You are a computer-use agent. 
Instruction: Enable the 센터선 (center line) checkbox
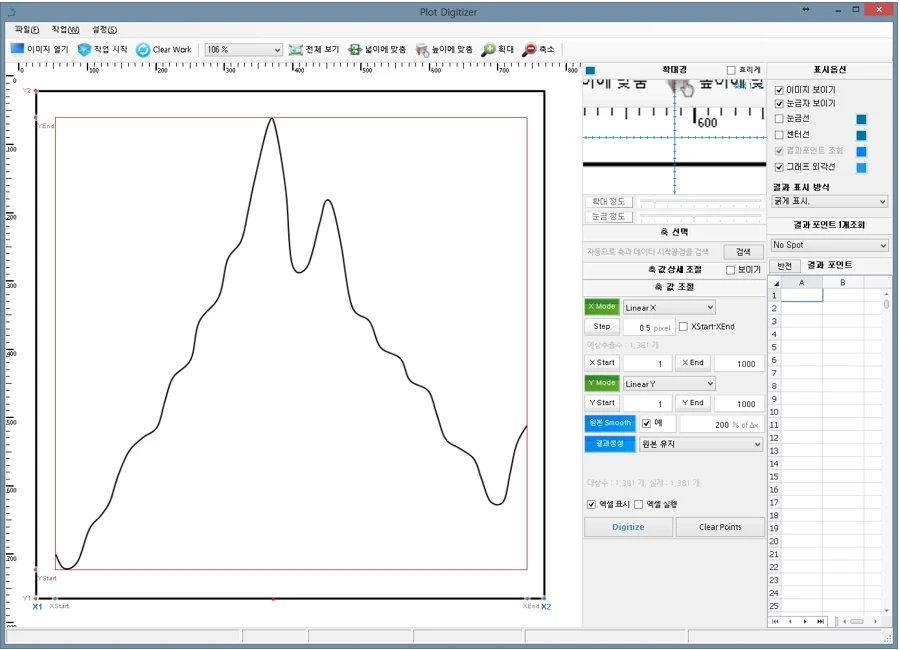[x=779, y=135]
